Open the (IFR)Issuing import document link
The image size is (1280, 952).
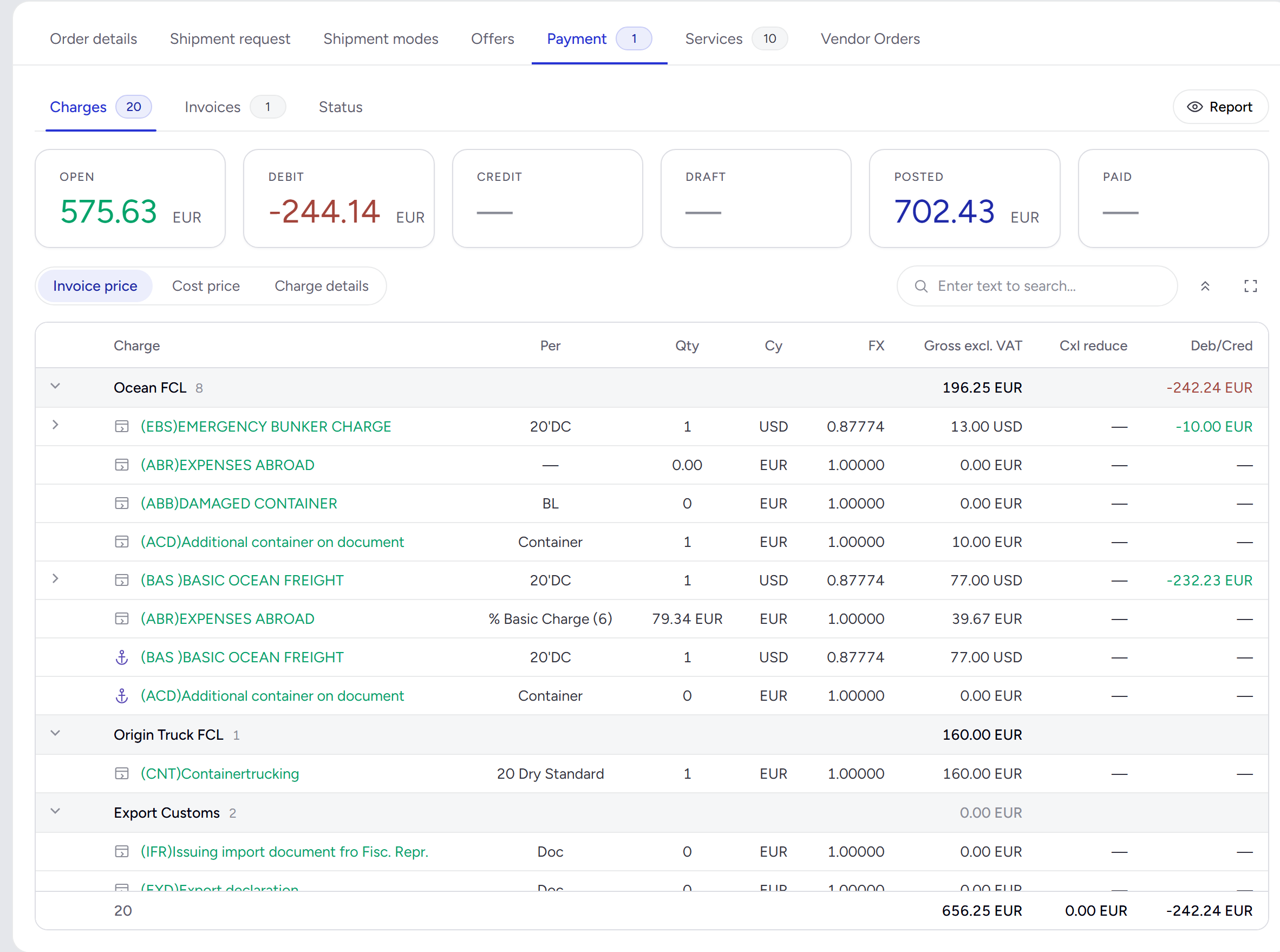pos(285,852)
